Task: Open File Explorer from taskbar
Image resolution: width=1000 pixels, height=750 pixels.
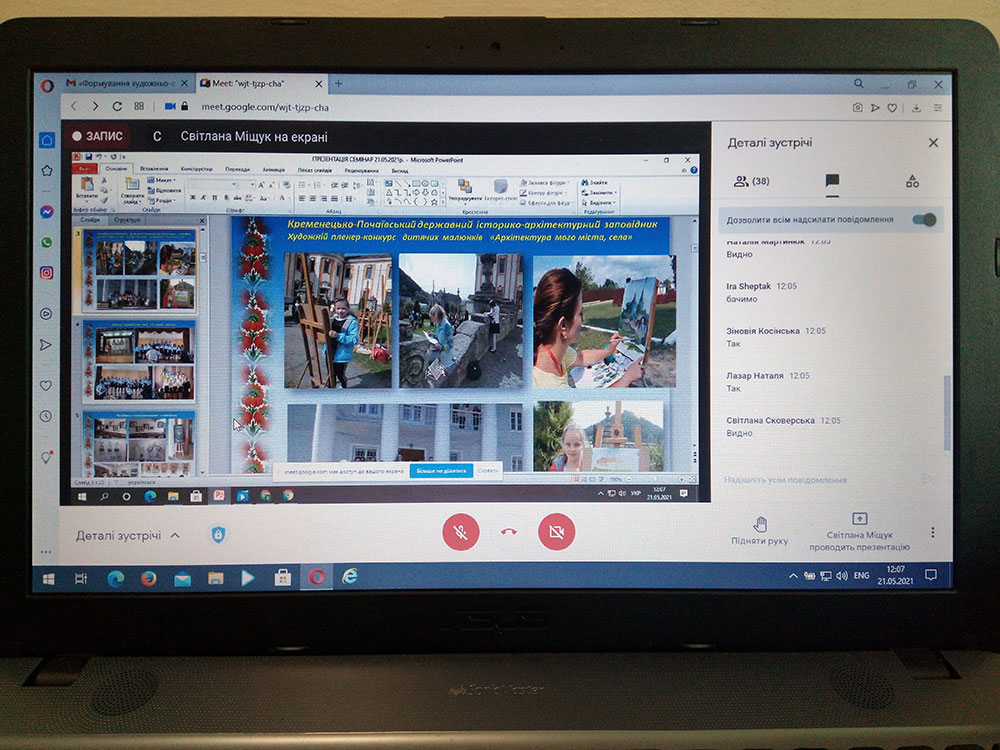Action: (216, 578)
